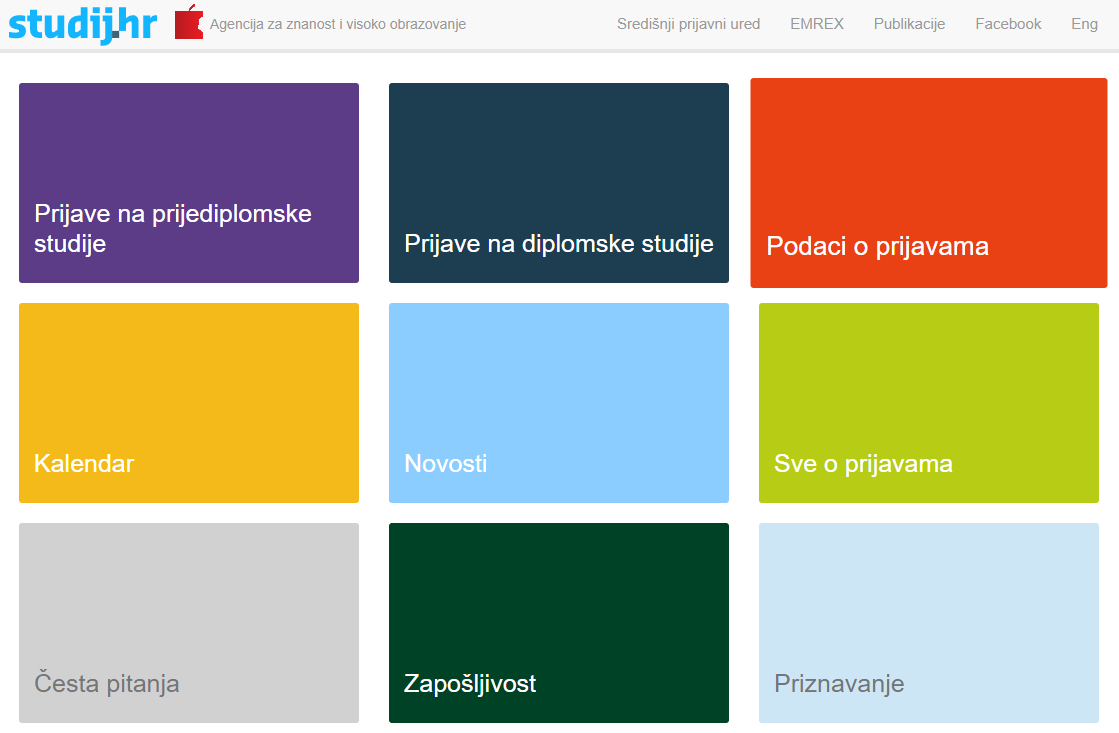Click the Kalendar label text
1119x733 pixels.
(x=84, y=464)
